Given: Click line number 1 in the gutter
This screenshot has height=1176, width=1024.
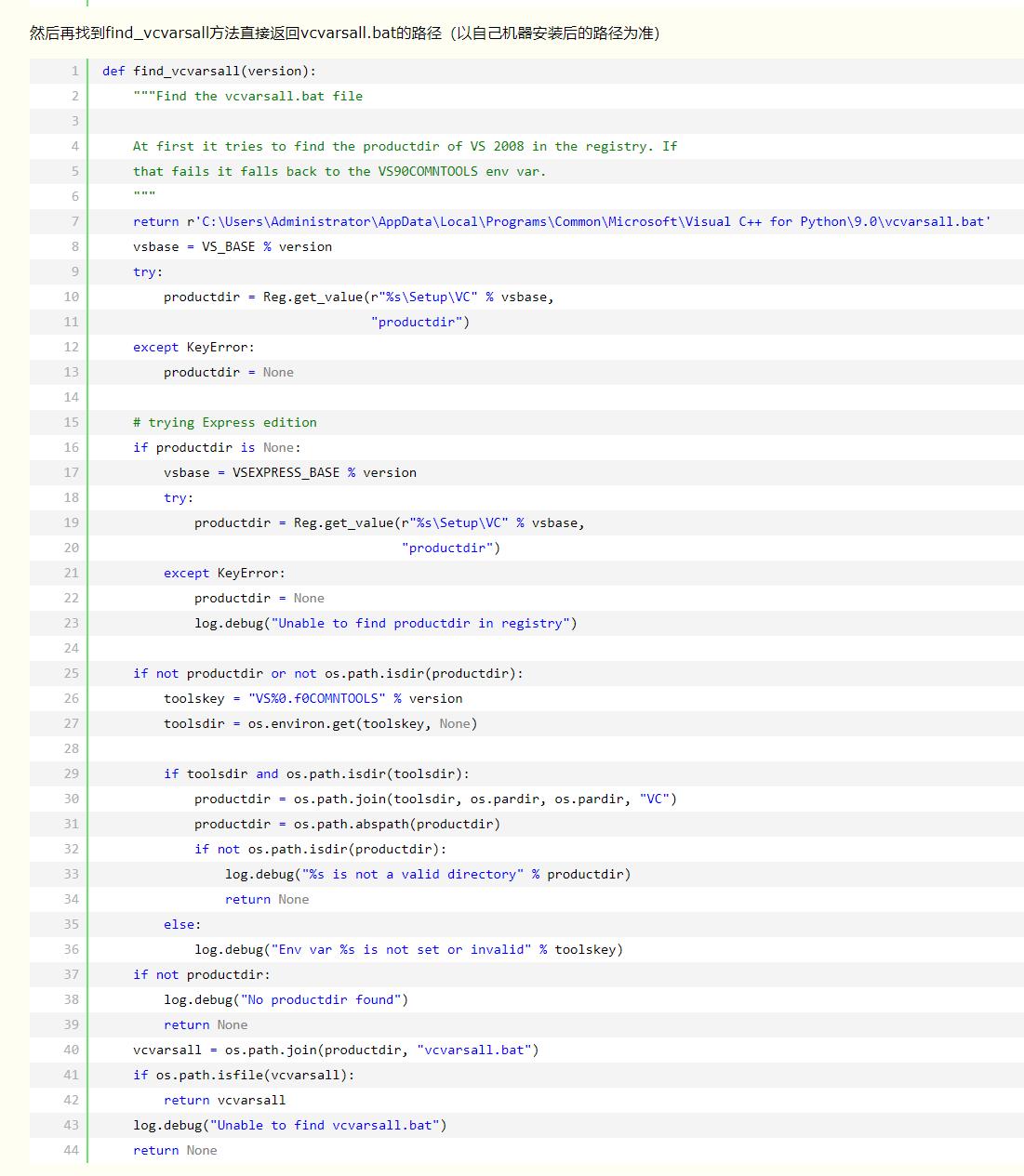Looking at the screenshot, I should click(75, 71).
